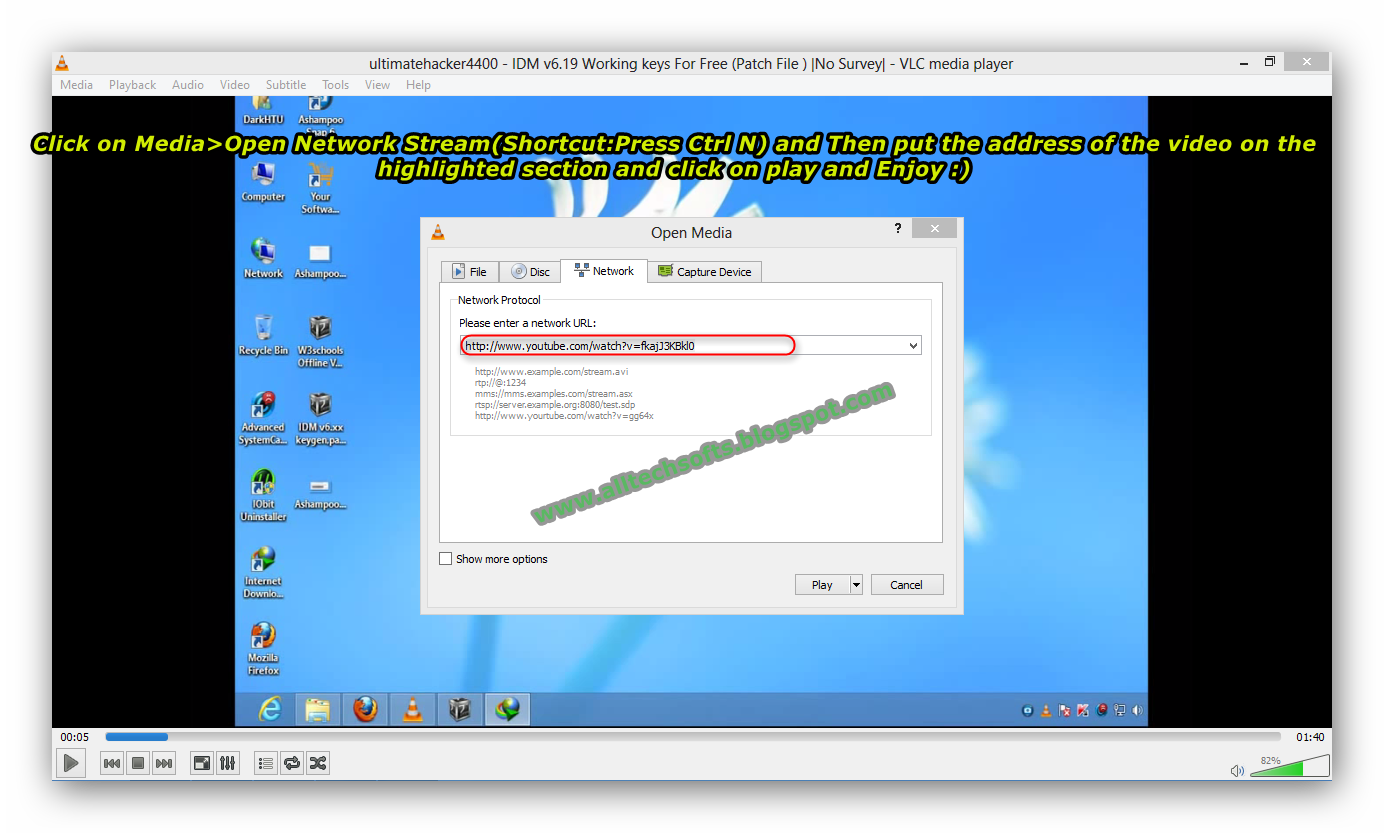1384x833 pixels.
Task: Skip to previous media in playlist
Action: (x=112, y=763)
